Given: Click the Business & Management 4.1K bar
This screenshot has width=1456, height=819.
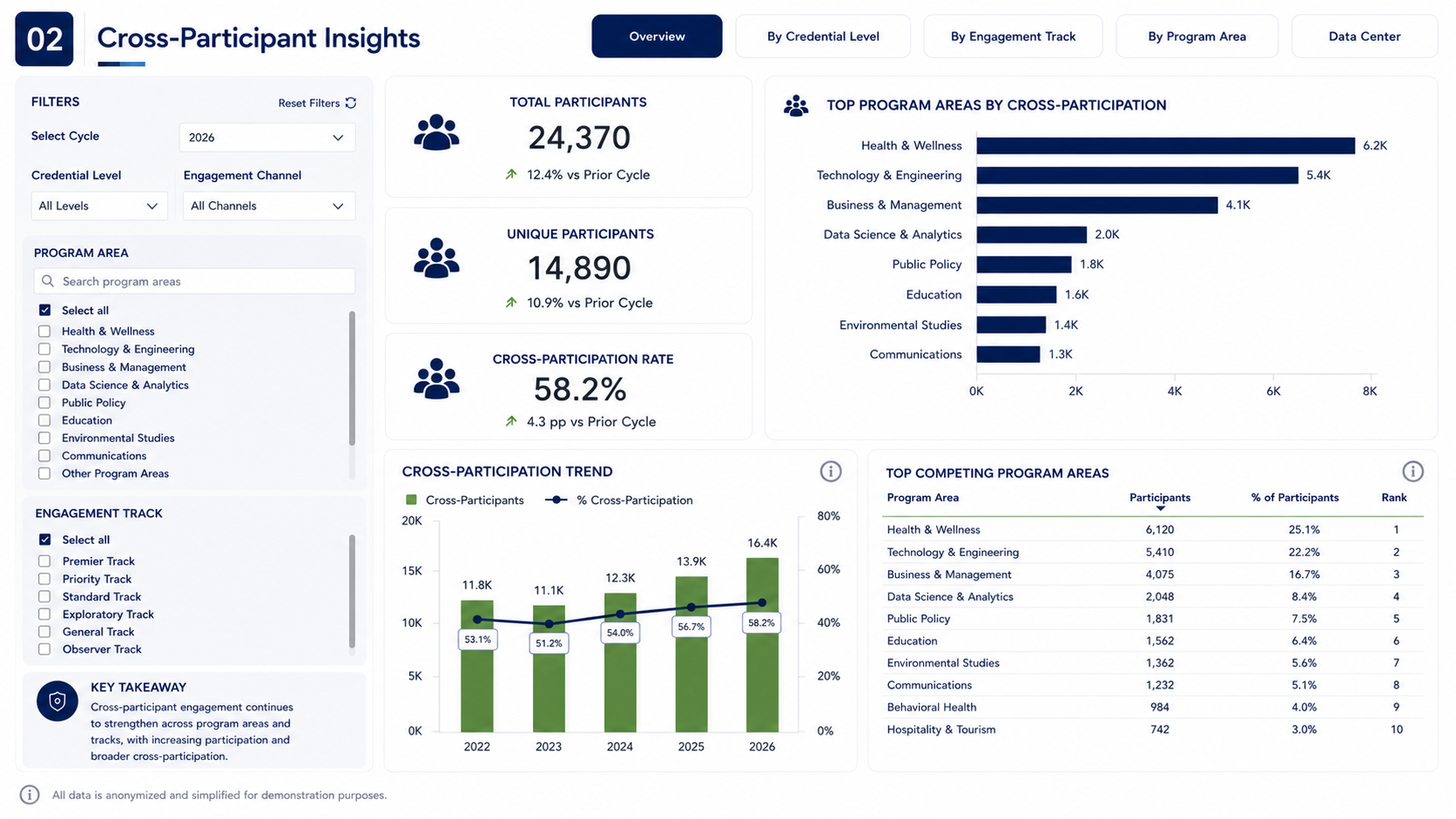Looking at the screenshot, I should [1097, 205].
